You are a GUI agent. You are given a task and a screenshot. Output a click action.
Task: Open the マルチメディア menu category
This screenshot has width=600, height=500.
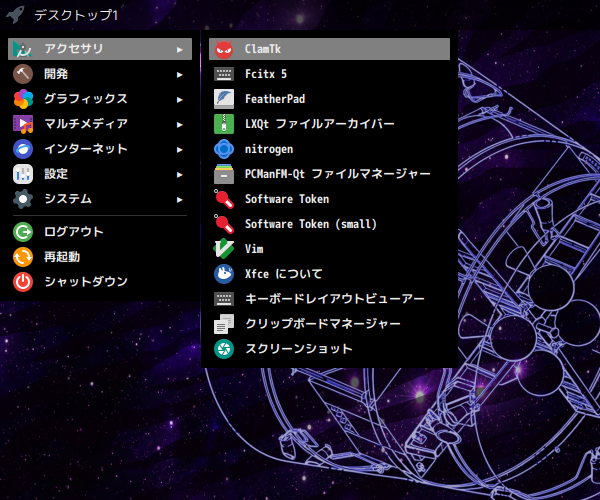100,124
